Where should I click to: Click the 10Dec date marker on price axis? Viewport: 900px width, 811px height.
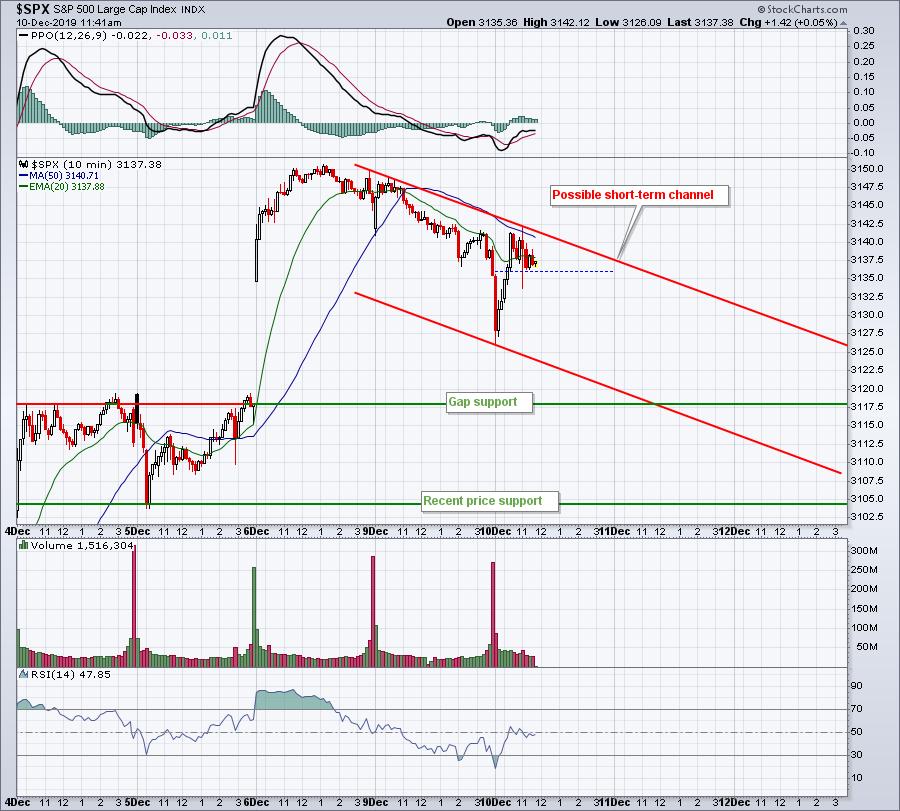(x=495, y=531)
